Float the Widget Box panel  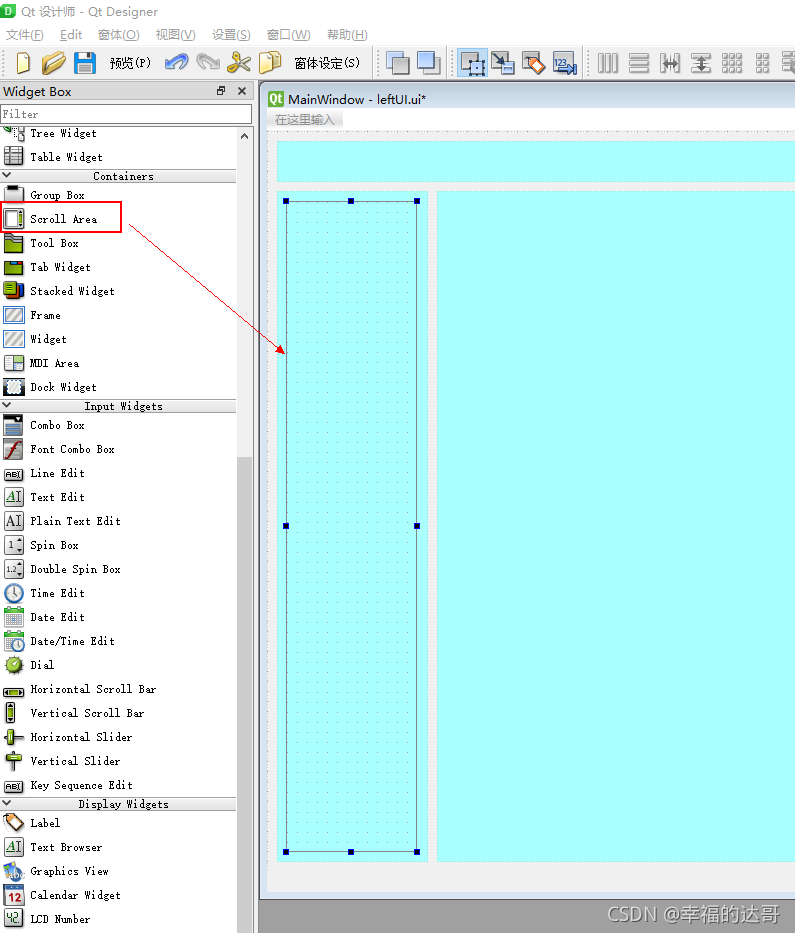click(x=221, y=91)
